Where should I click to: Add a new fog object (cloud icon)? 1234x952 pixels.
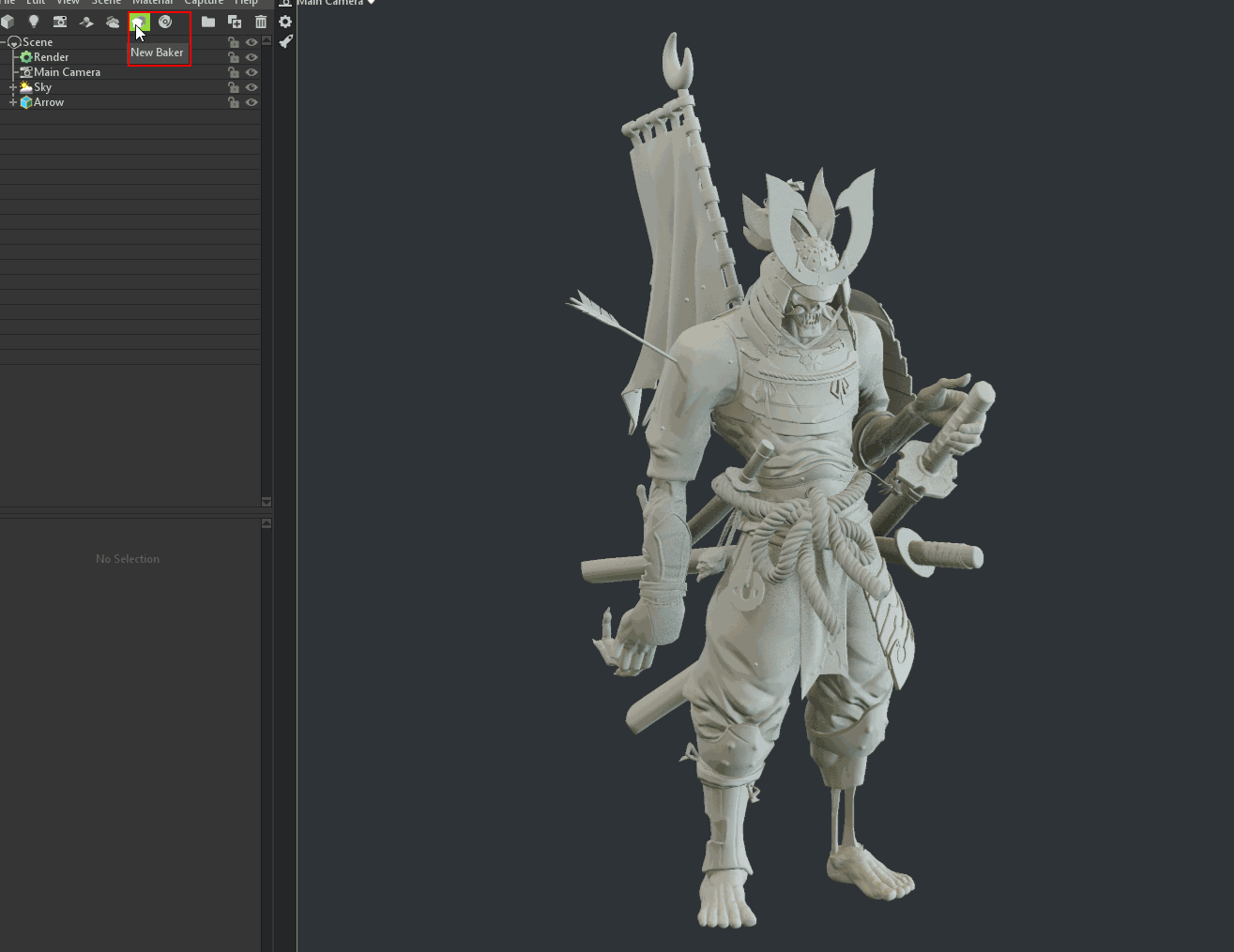click(x=113, y=22)
